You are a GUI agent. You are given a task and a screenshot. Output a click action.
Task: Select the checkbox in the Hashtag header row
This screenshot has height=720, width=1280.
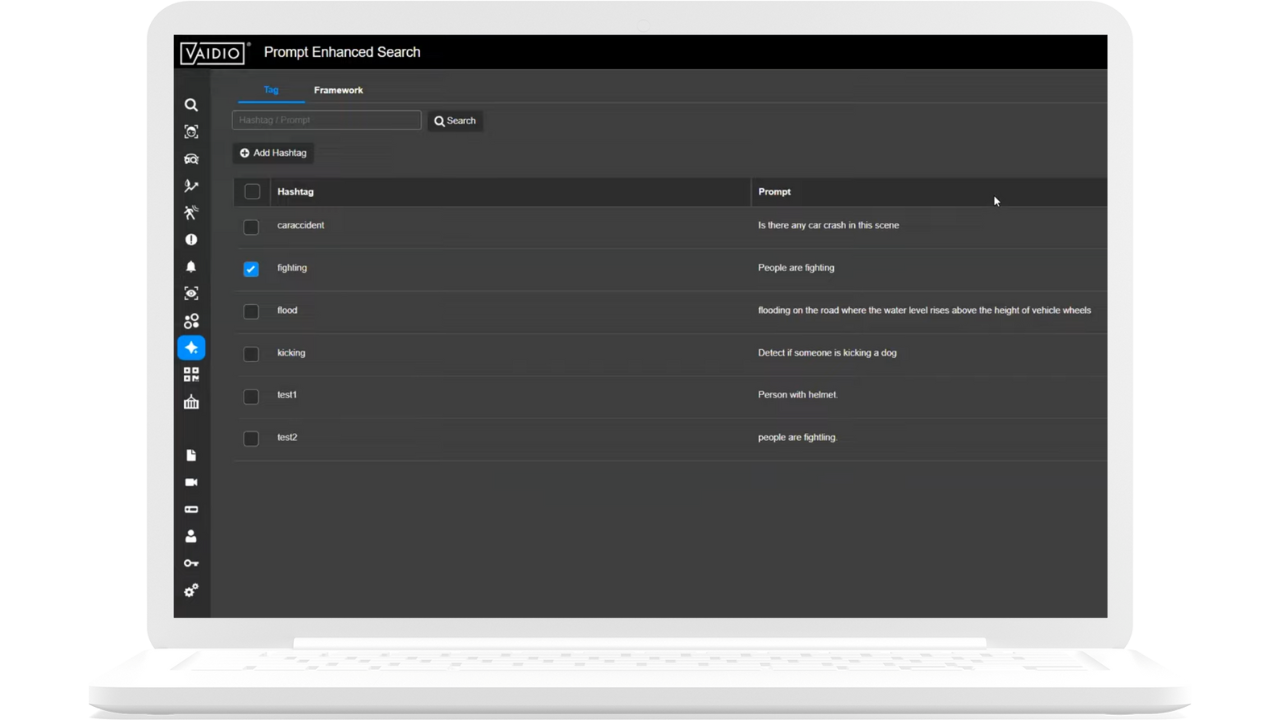click(x=252, y=191)
